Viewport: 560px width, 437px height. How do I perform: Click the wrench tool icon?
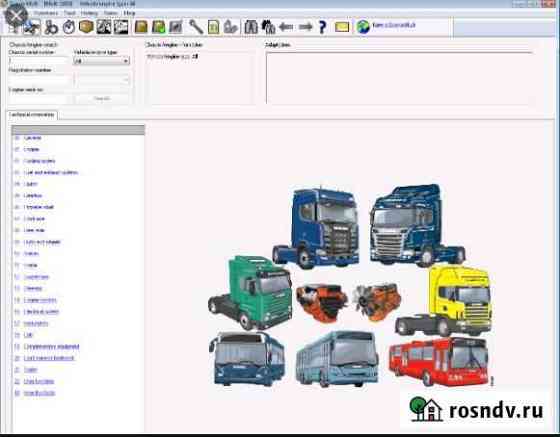196,27
